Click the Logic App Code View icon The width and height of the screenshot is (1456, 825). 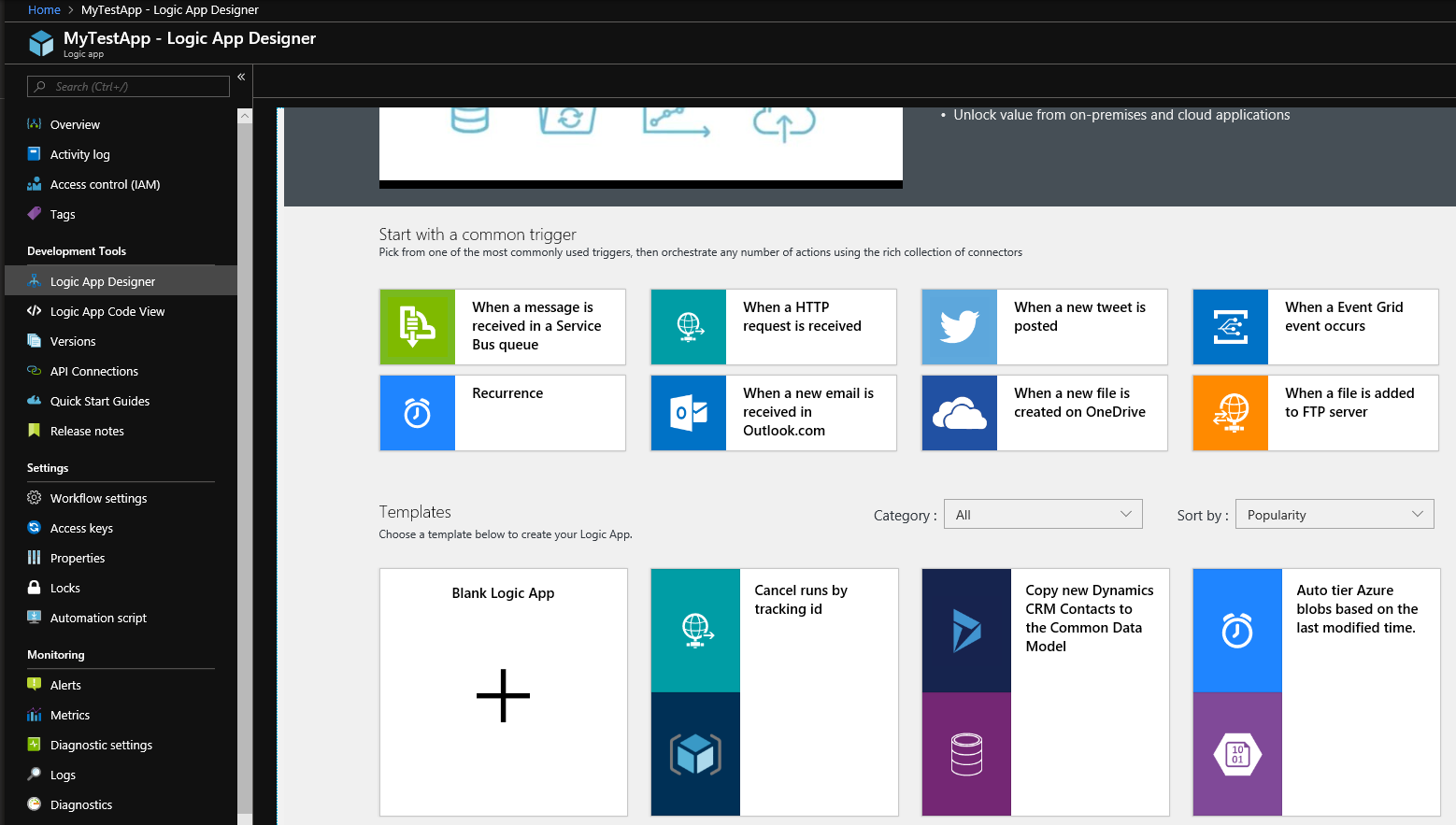click(35, 311)
